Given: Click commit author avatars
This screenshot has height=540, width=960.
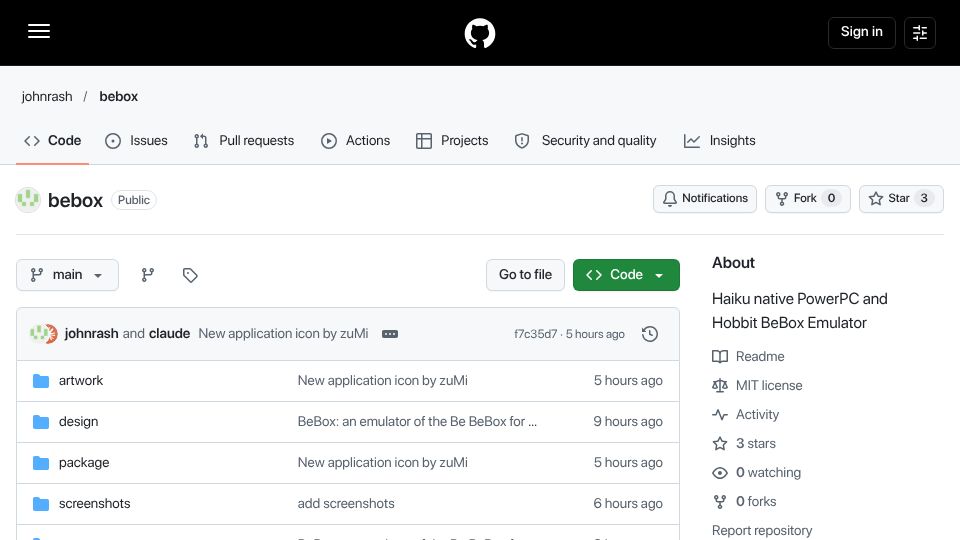Looking at the screenshot, I should pyautogui.click(x=43, y=334).
